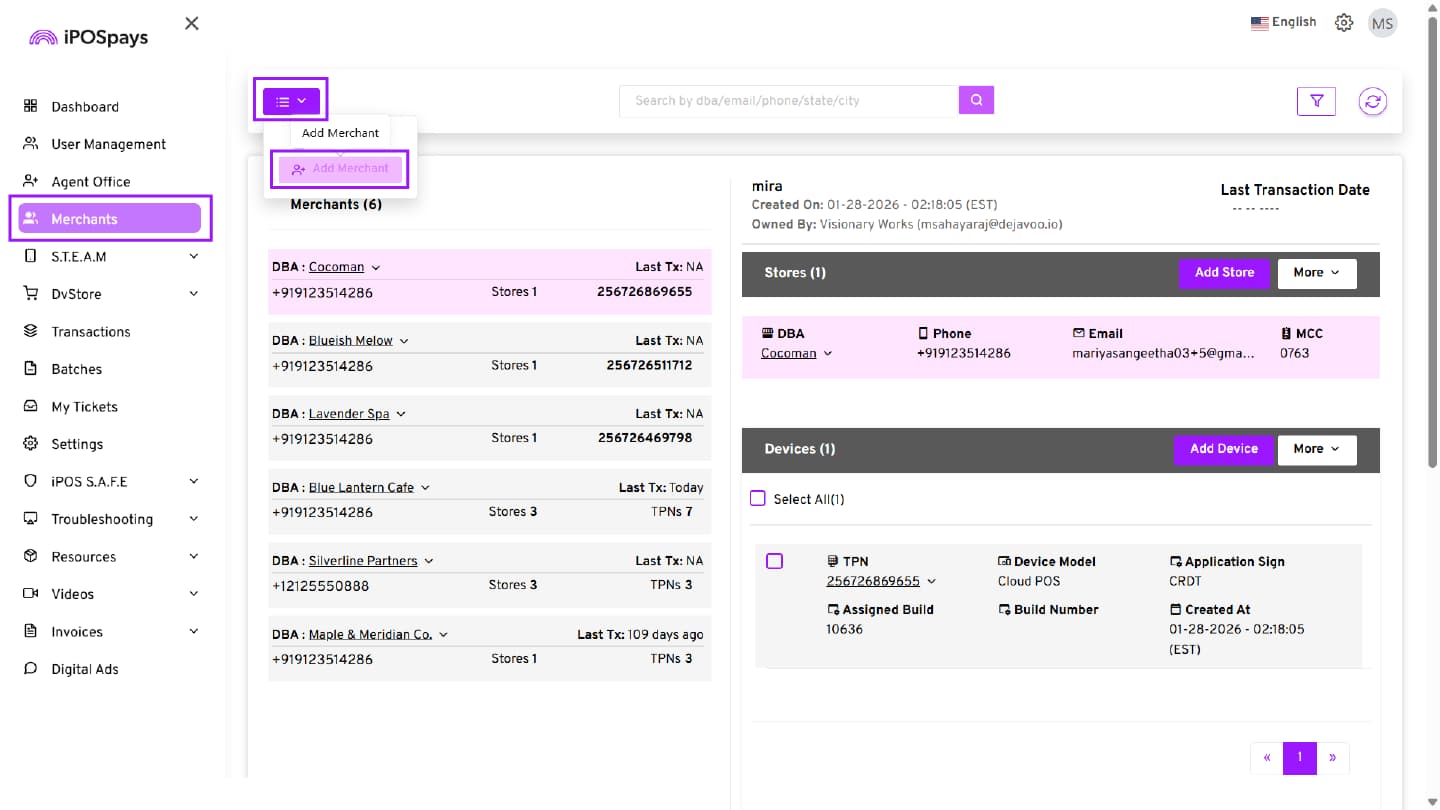Image resolution: width=1440 pixels, height=810 pixels.
Task: Check the Select All devices checkbox
Action: [x=758, y=499]
